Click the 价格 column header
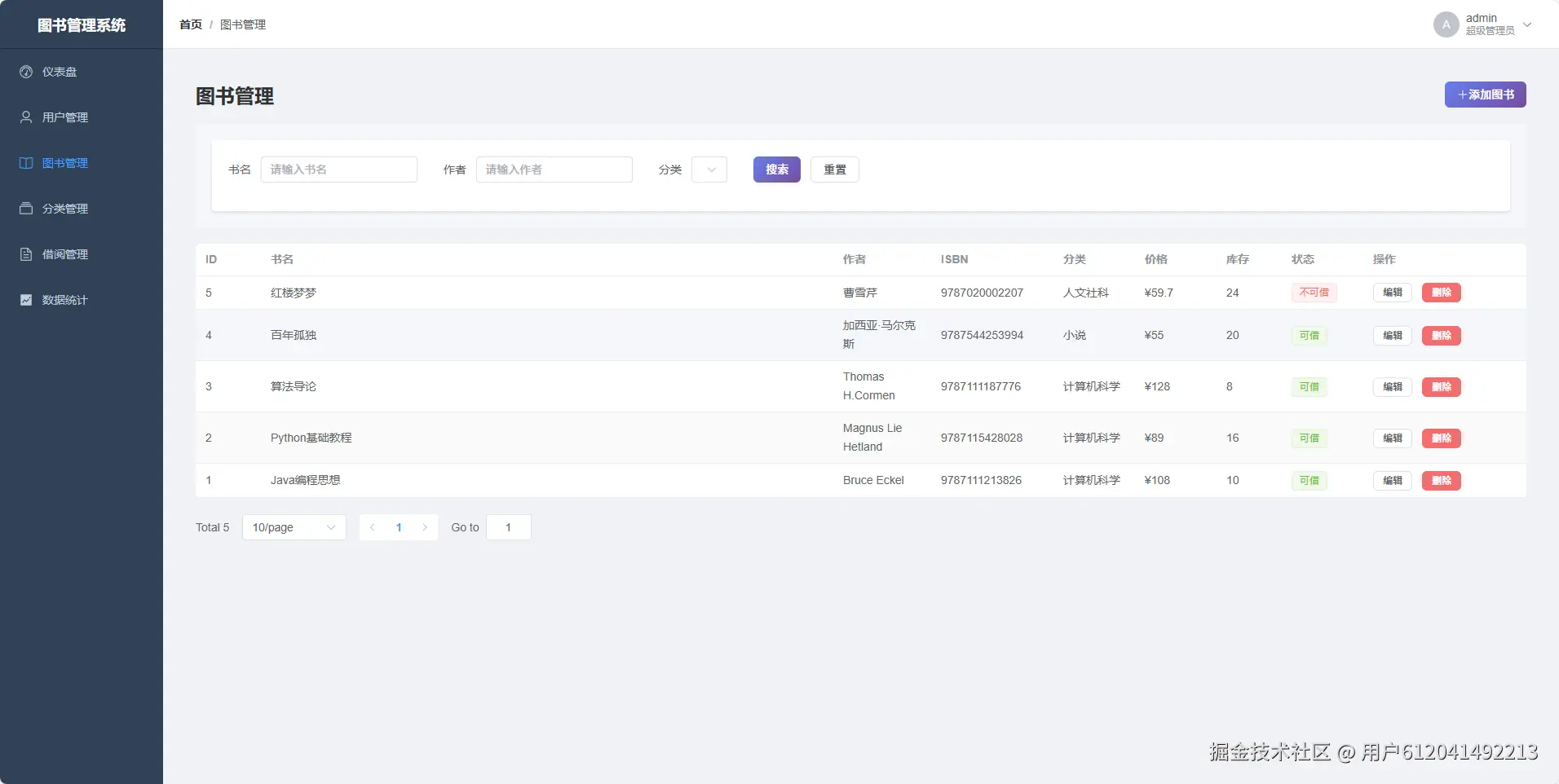 (x=1156, y=259)
